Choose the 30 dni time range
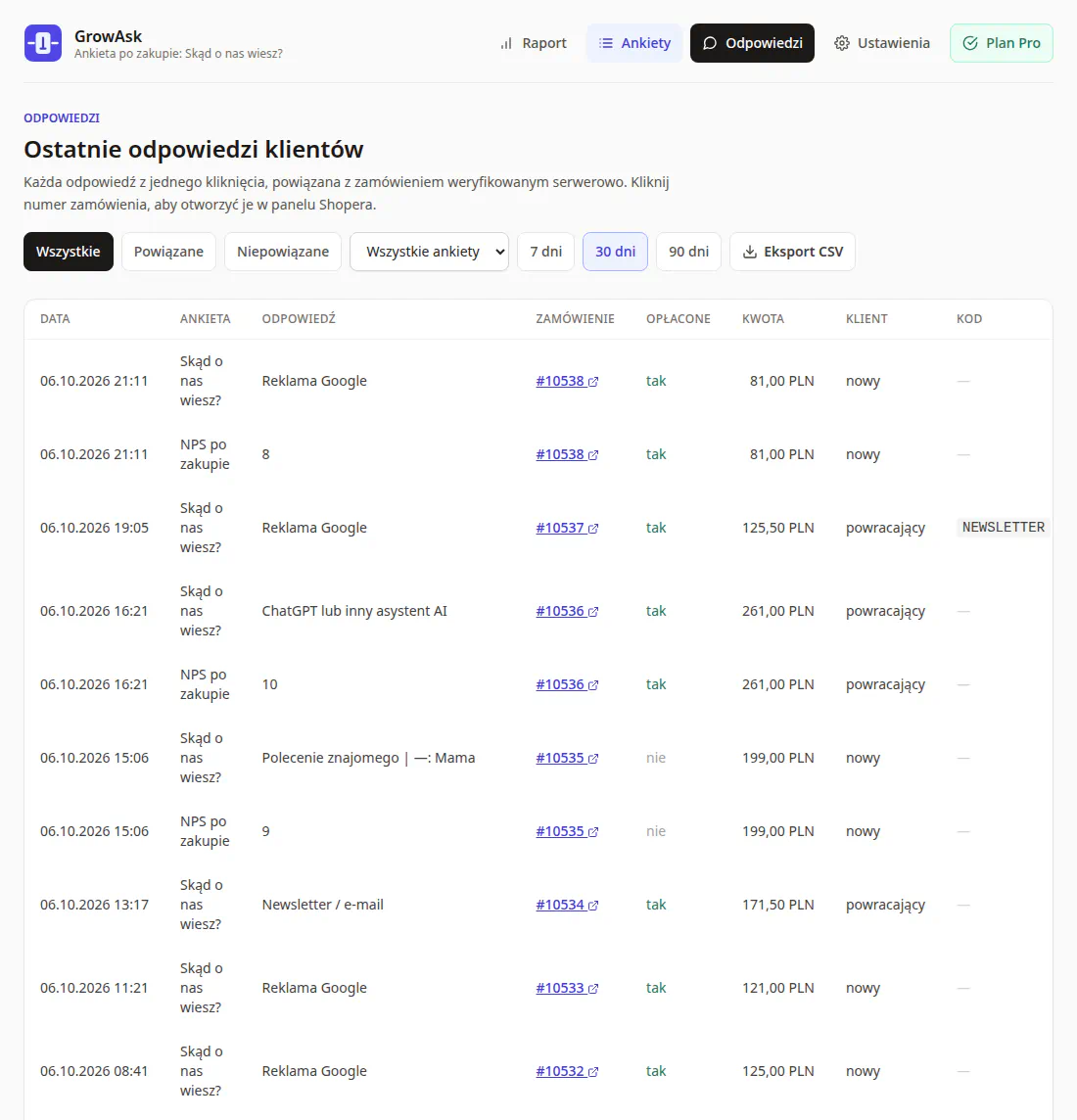This screenshot has height=1120, width=1077. tap(616, 252)
